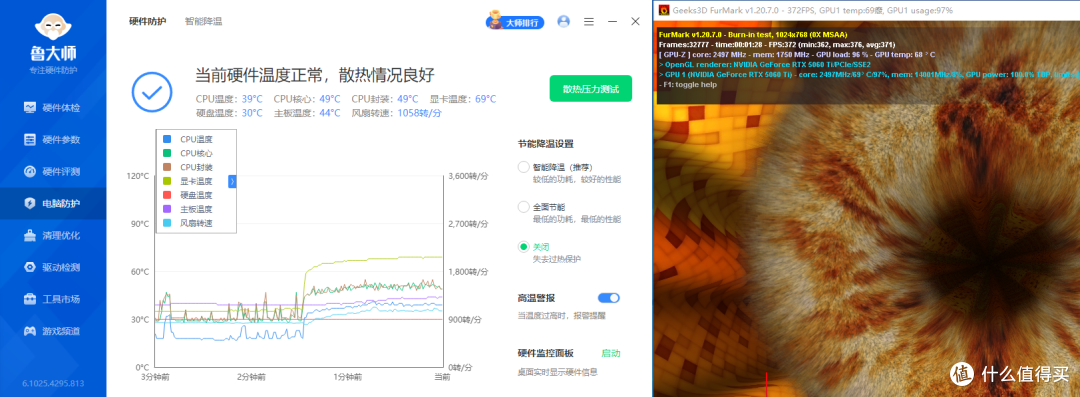The width and height of the screenshot is (1080, 397).
Task: Click the 清理优化 broom icon
Action: (x=30, y=235)
